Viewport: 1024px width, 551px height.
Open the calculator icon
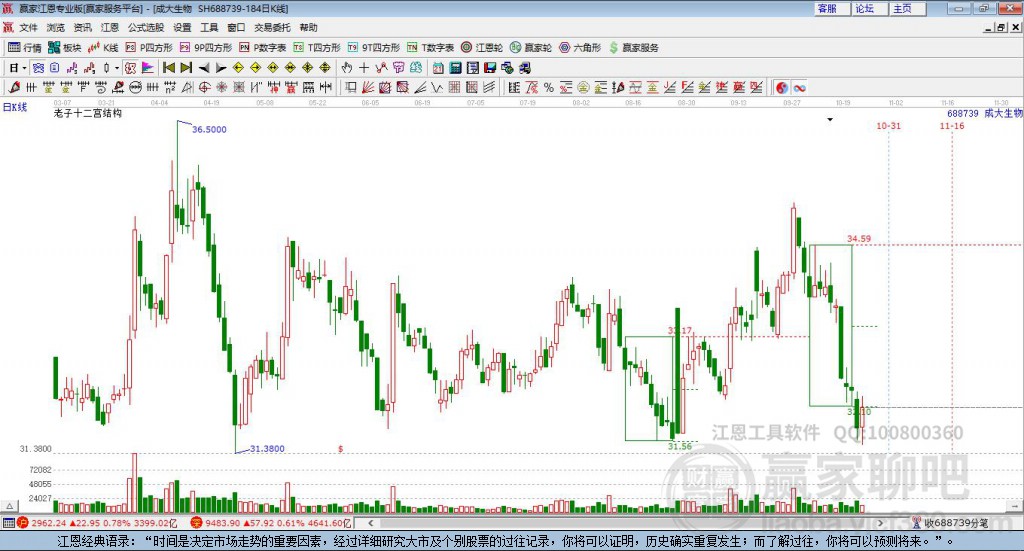coord(455,68)
